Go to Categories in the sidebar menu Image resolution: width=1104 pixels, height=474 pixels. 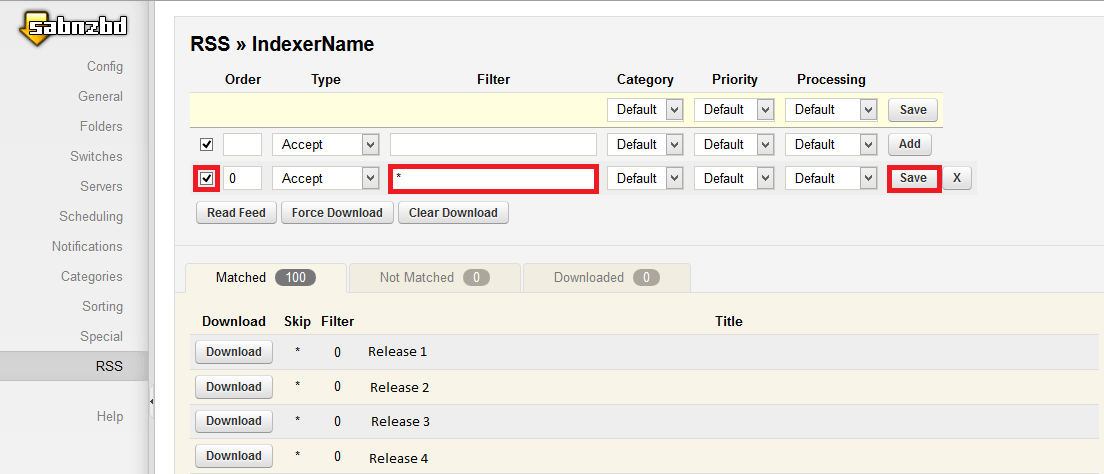point(92,276)
